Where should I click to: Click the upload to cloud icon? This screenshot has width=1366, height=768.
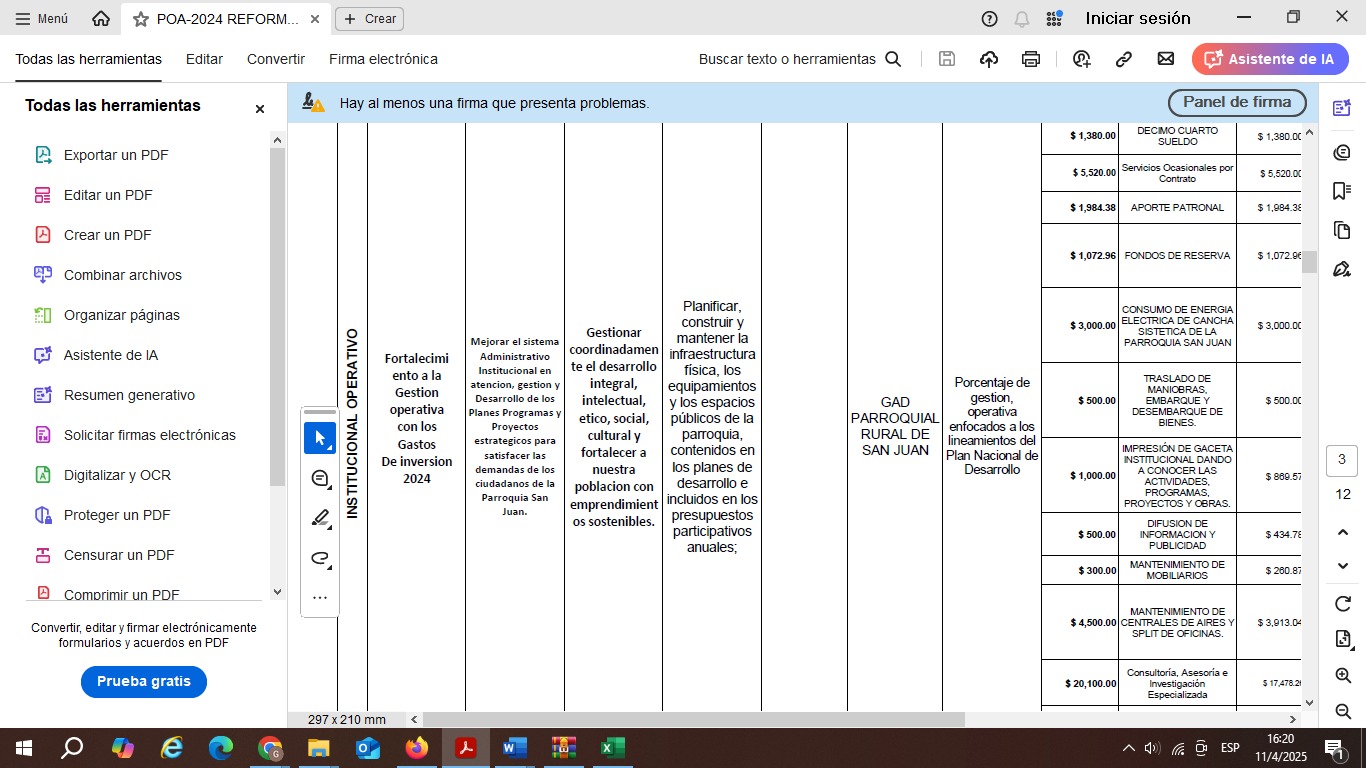[989, 59]
